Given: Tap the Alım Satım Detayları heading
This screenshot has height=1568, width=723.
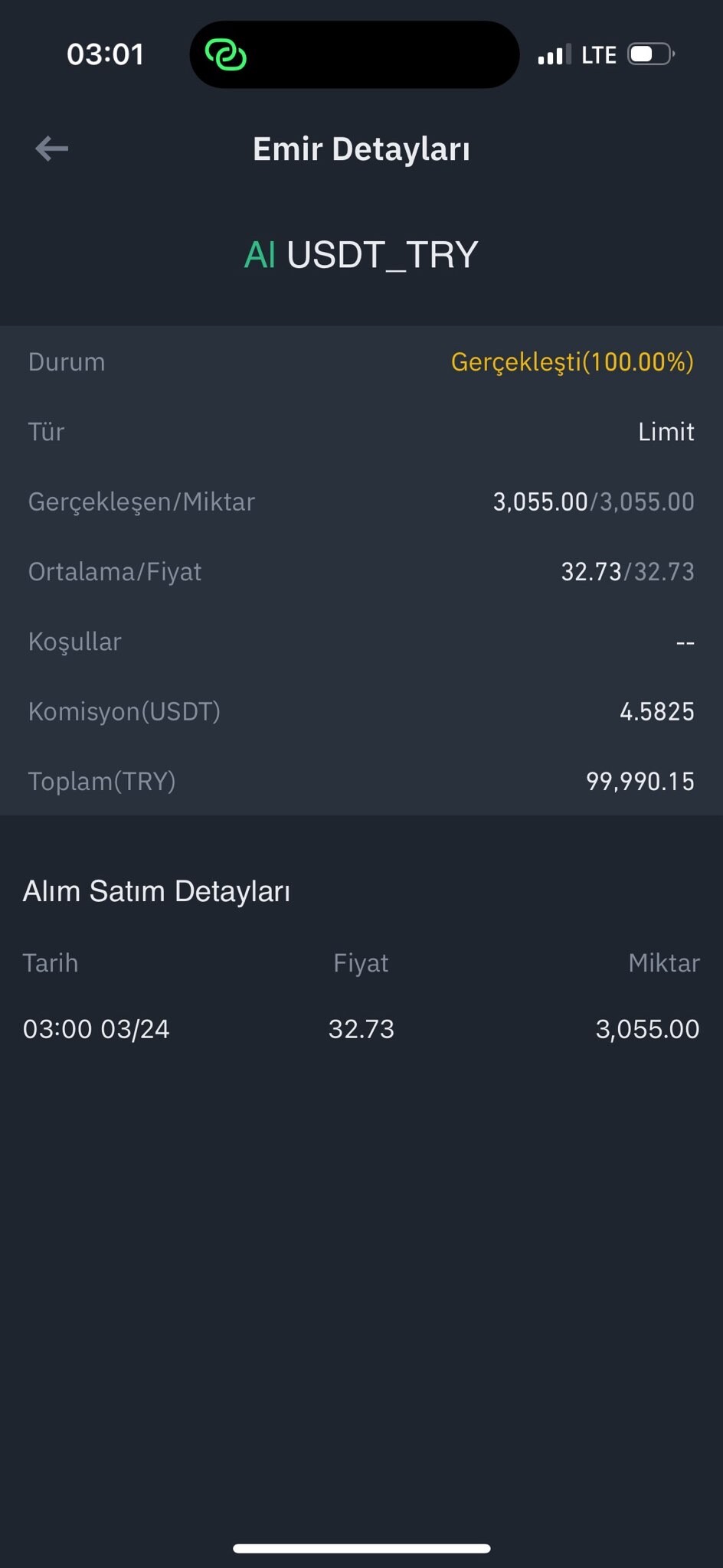Looking at the screenshot, I should 157,891.
